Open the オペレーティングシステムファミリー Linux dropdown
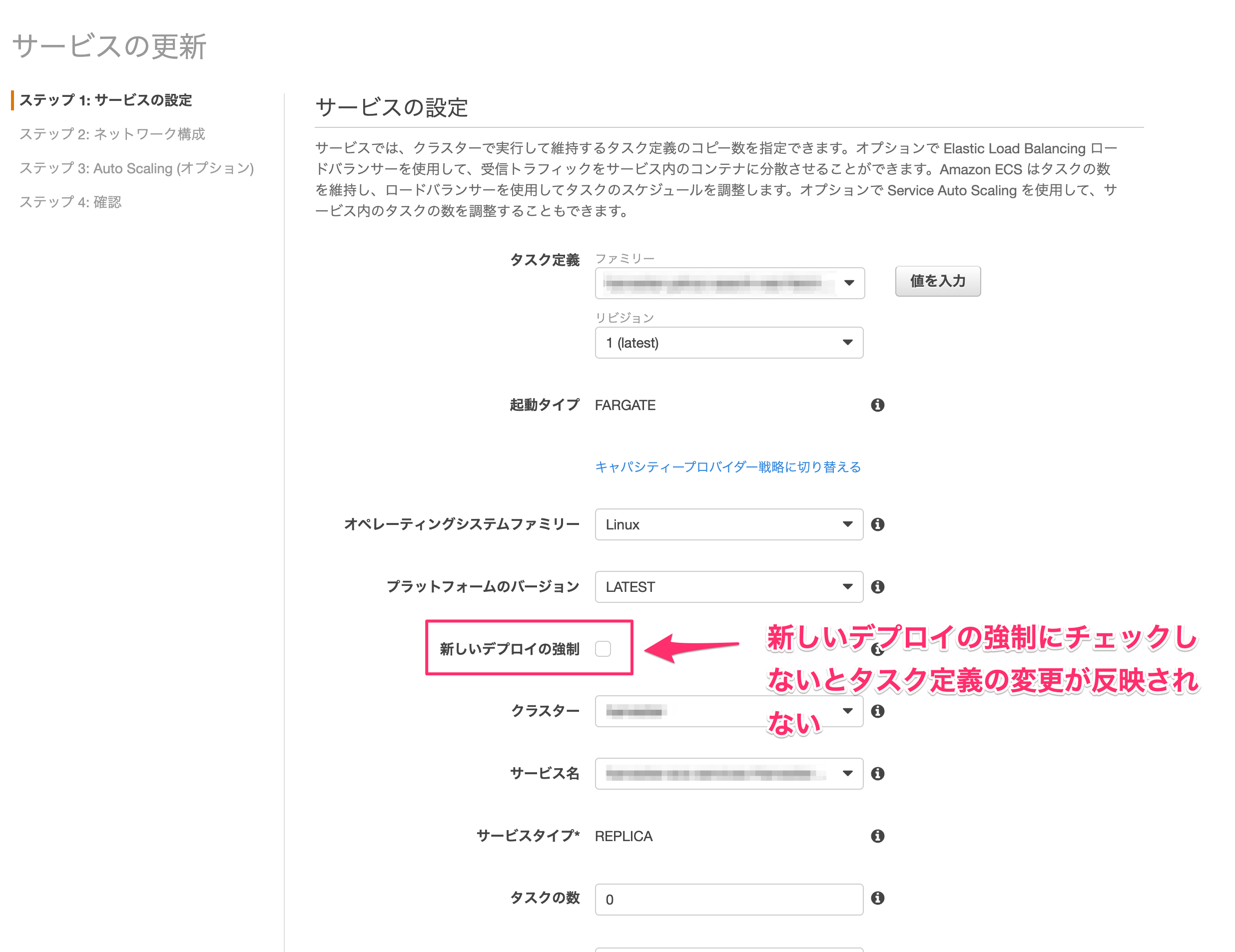 (x=729, y=524)
